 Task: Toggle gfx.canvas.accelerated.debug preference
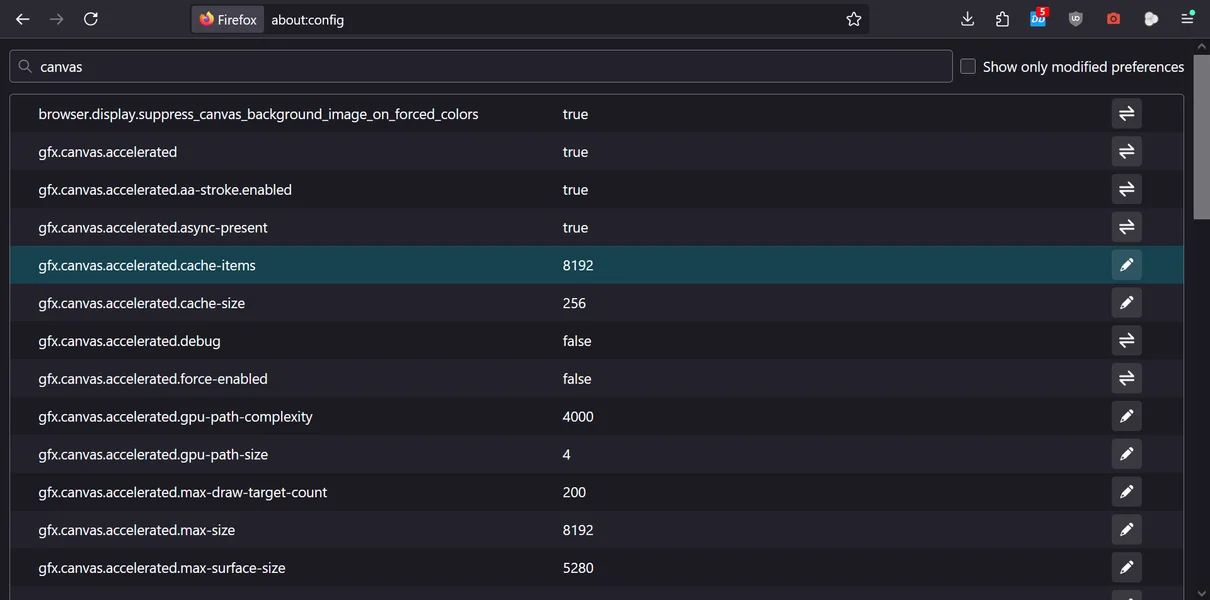point(1126,341)
